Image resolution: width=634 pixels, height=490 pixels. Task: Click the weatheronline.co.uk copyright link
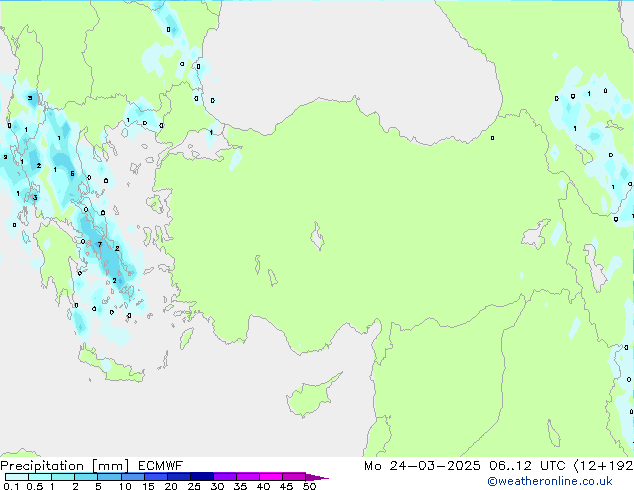[550, 481]
